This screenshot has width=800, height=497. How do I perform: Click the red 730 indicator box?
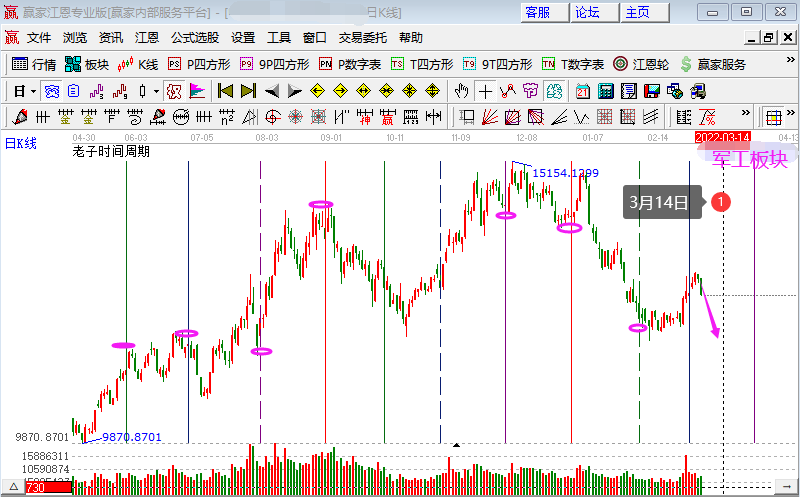tap(48, 487)
